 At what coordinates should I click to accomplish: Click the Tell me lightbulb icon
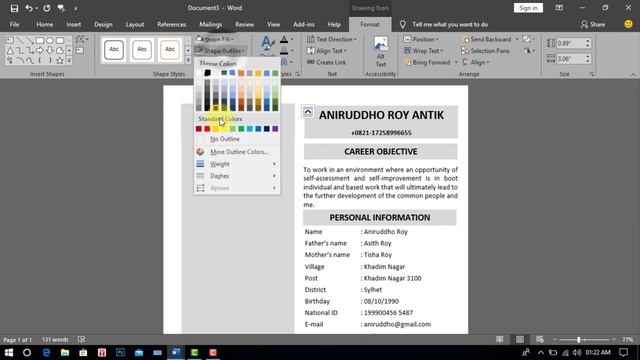coord(402,24)
